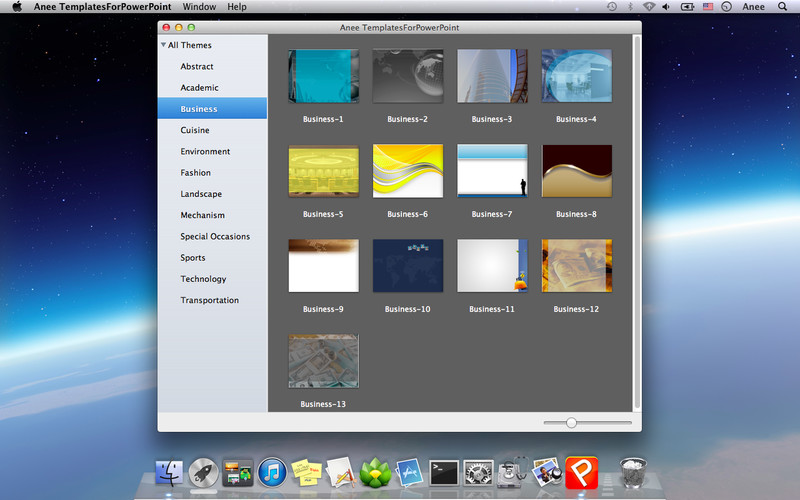The width and height of the screenshot is (800, 500).
Task: Click the Business-13 caption text
Action: tap(323, 404)
